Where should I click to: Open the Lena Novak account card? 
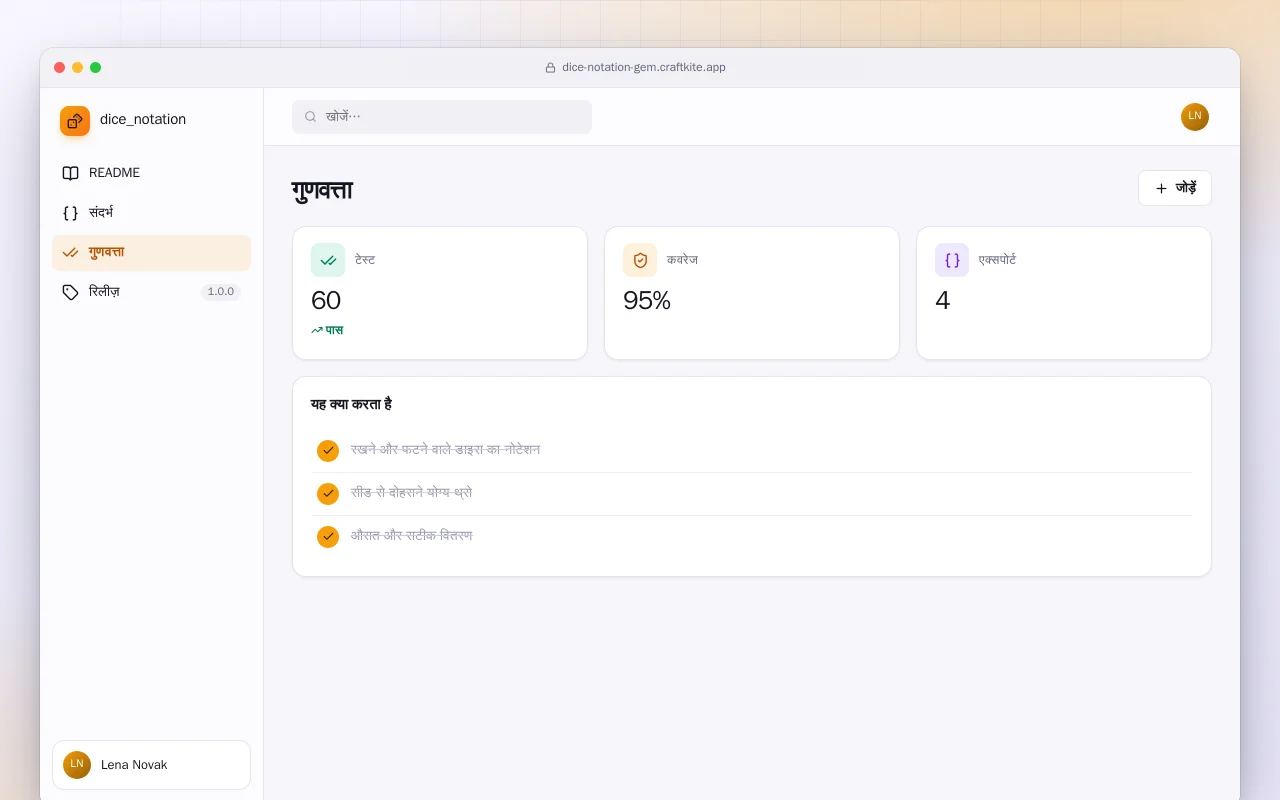(x=151, y=765)
